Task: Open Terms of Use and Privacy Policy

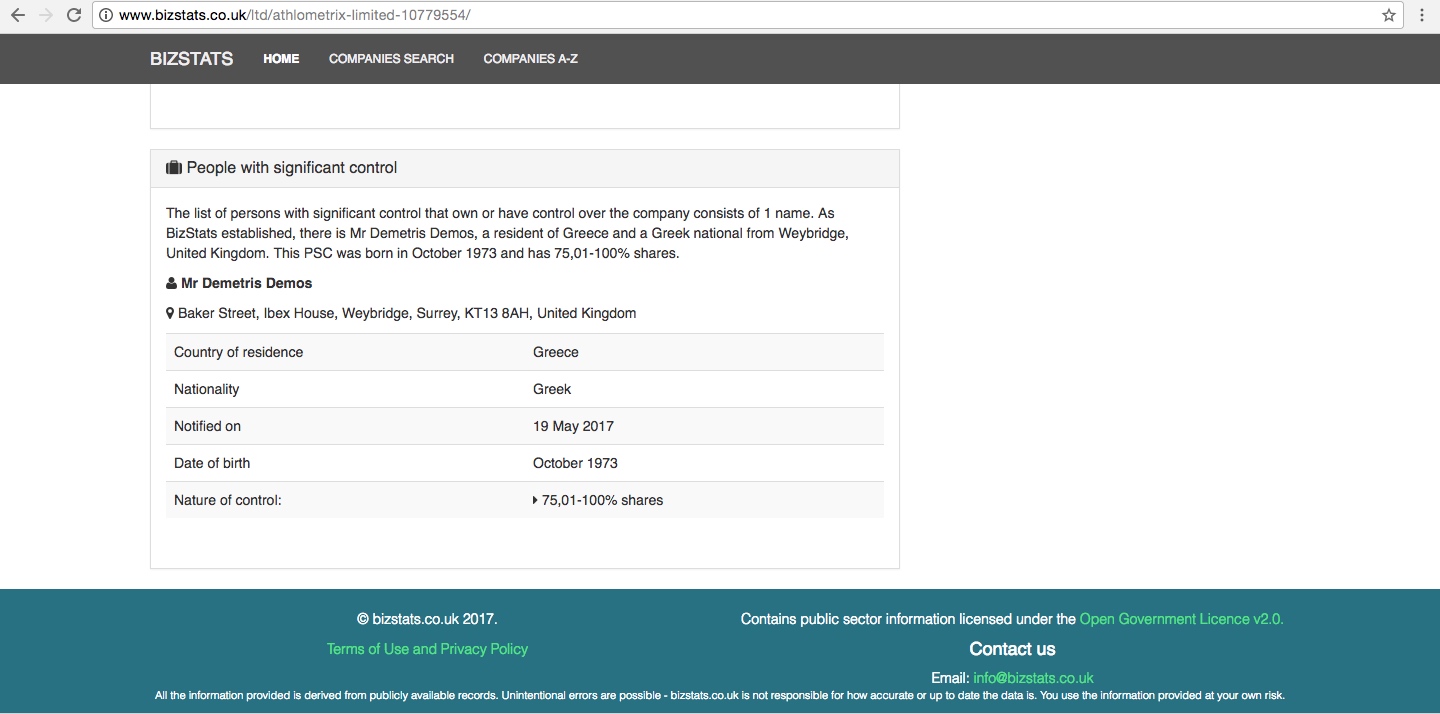Action: tap(427, 649)
